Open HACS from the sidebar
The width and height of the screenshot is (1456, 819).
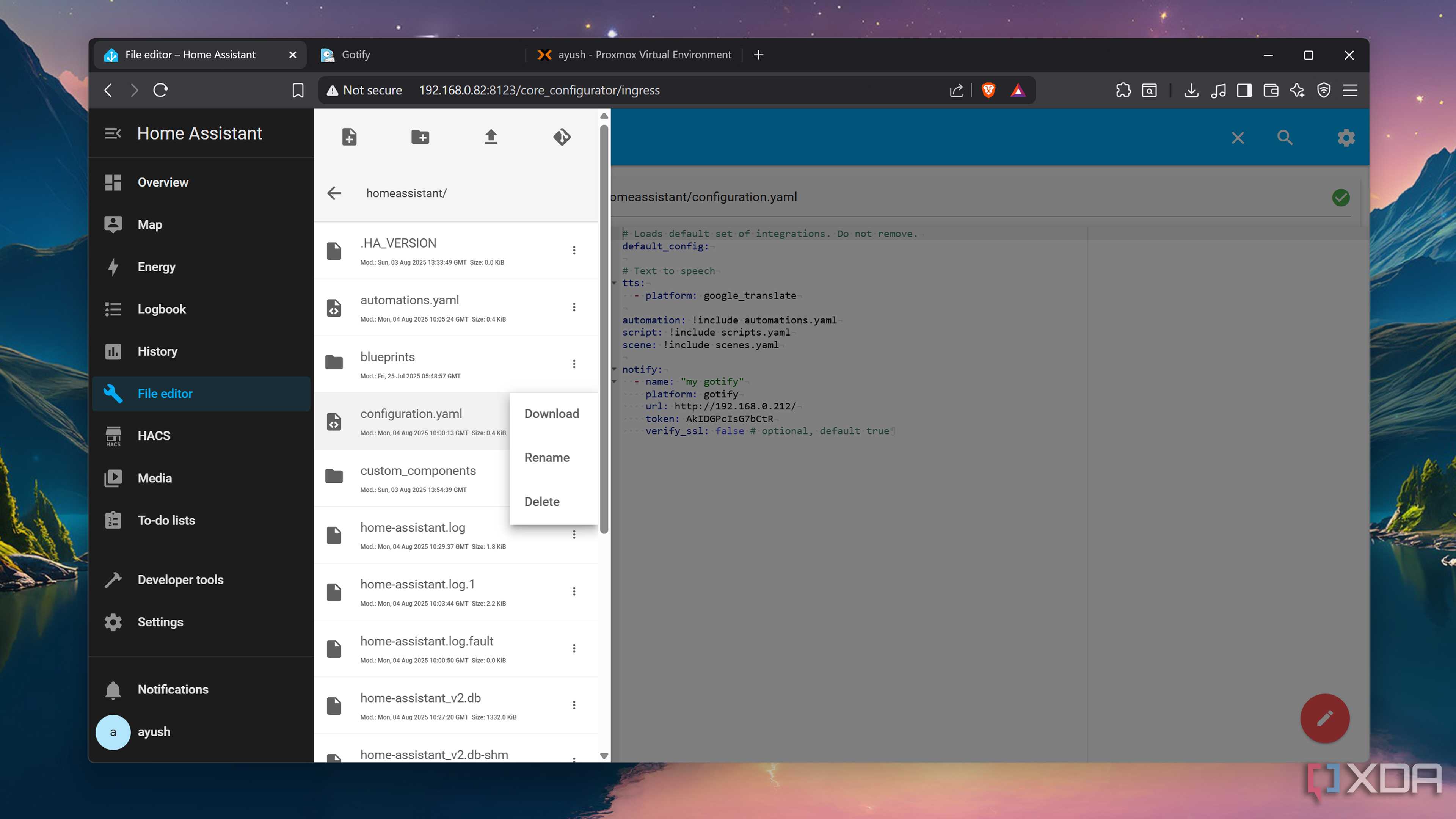point(201,436)
